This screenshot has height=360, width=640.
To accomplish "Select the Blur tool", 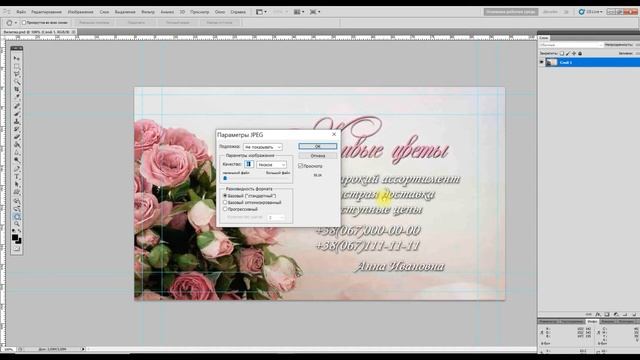I will (x=17, y=151).
